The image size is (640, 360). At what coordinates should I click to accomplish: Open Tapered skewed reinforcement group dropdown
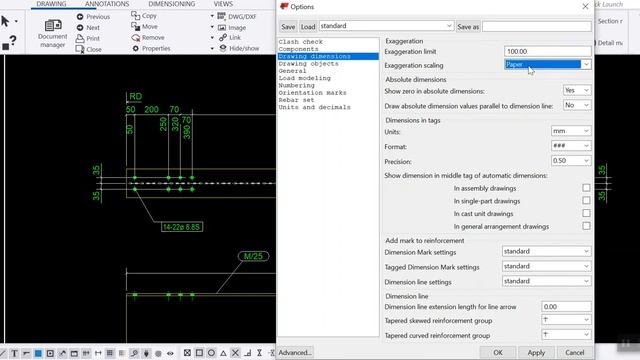[x=566, y=320]
